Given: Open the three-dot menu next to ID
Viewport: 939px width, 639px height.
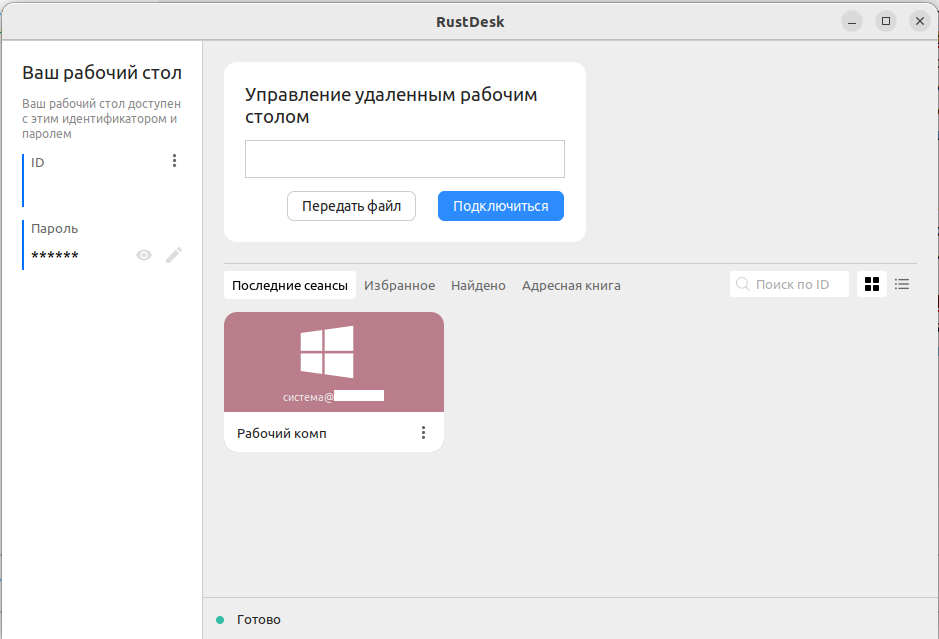Looking at the screenshot, I should click(x=175, y=161).
